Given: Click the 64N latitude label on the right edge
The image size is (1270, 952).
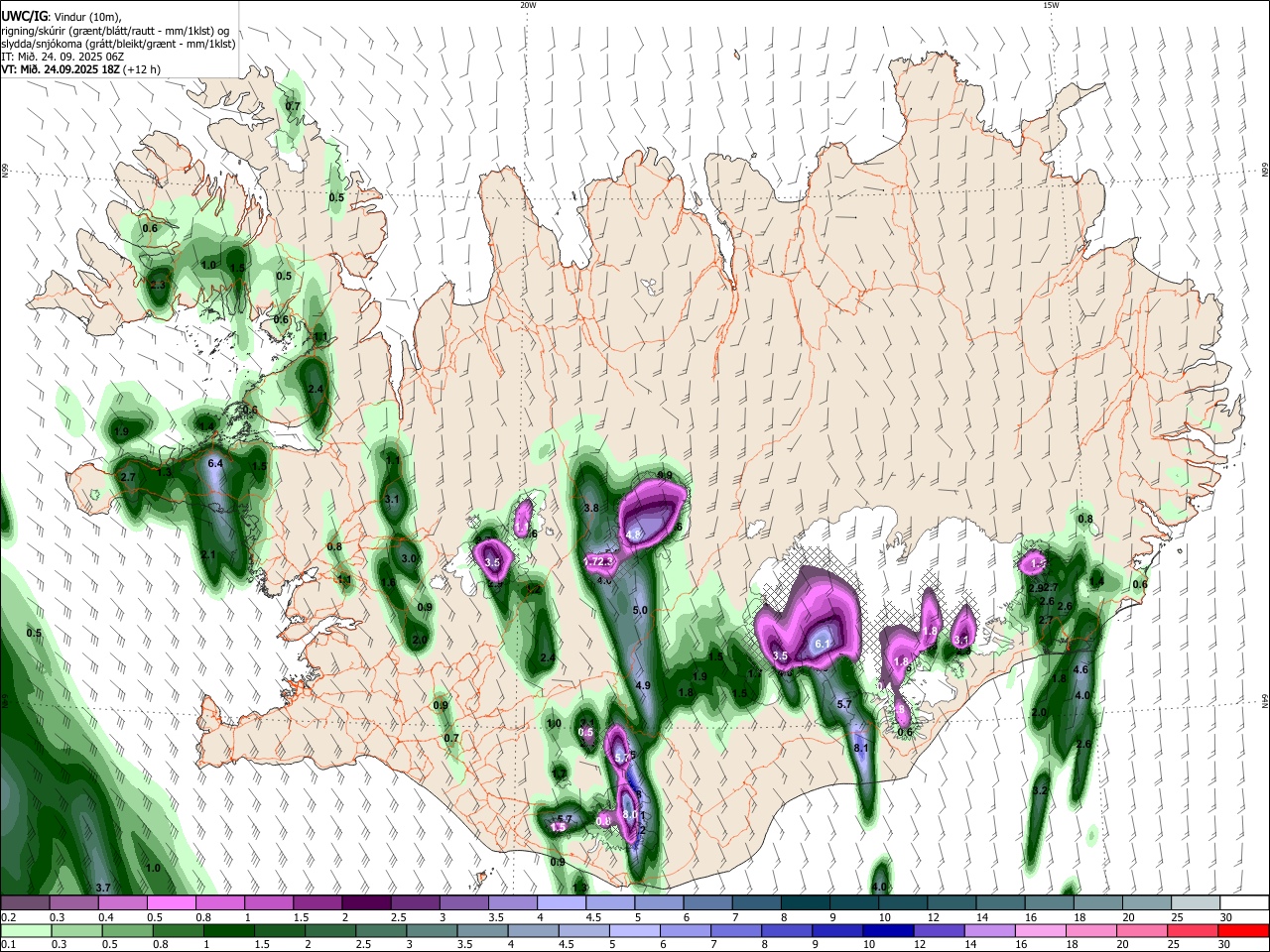Looking at the screenshot, I should tap(1265, 699).
